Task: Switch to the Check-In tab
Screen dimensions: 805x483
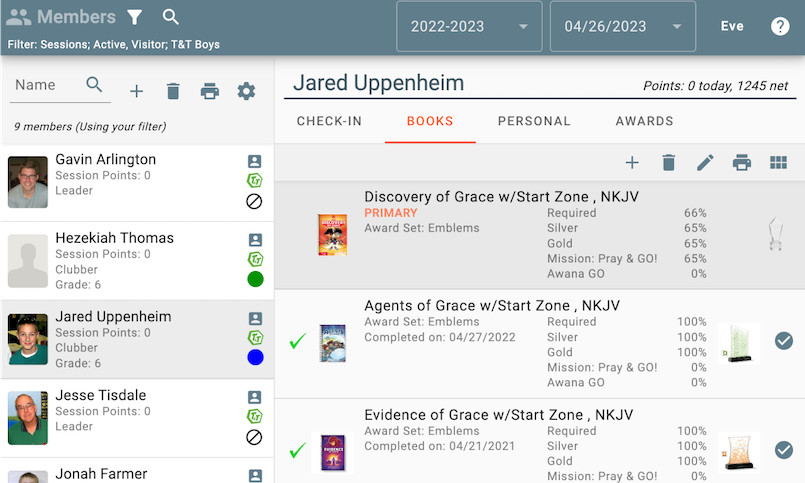Action: [329, 121]
